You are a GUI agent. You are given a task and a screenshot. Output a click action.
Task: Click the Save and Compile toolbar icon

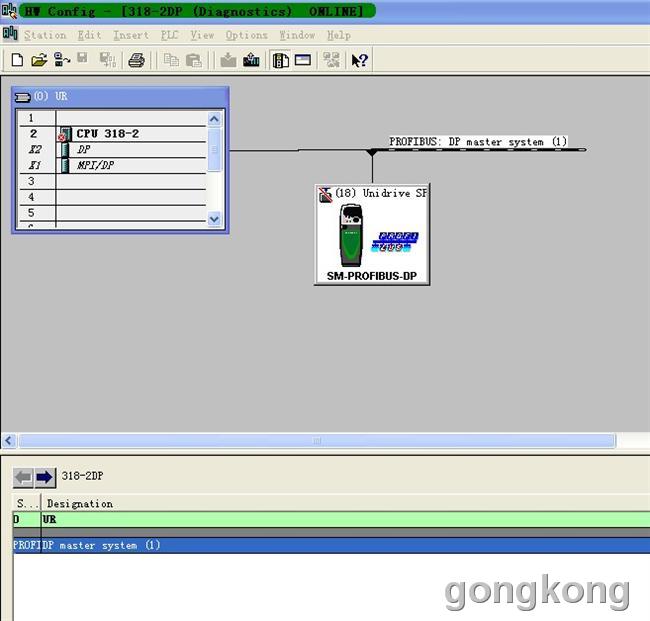tap(107, 60)
